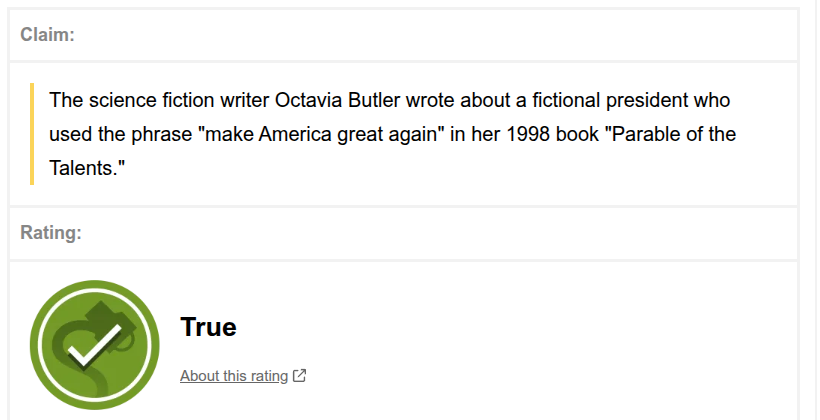Open the About this rating link
The height and width of the screenshot is (420, 820).
(234, 376)
